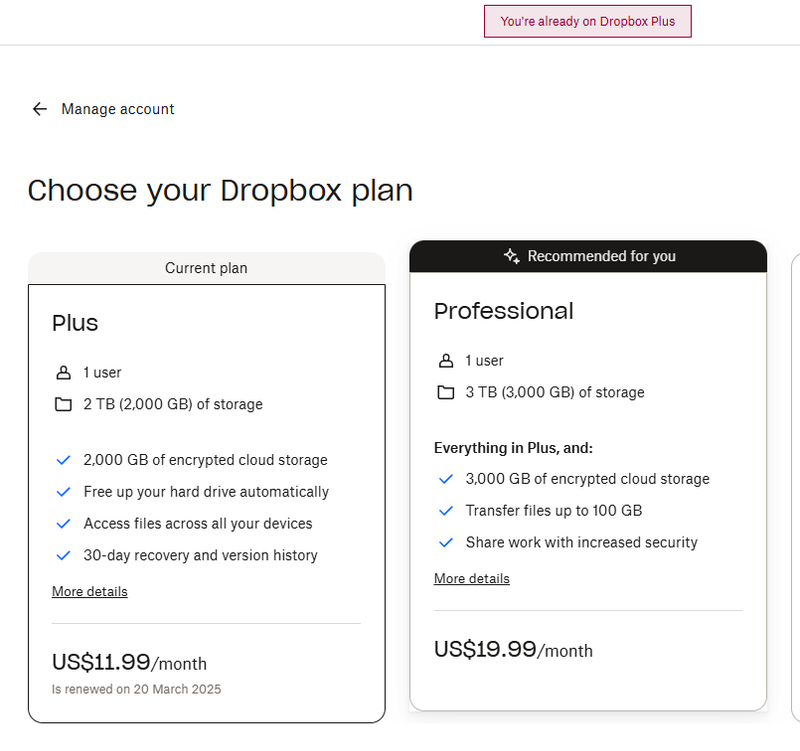This screenshot has width=800, height=751.
Task: Open More details under the Plus plan
Action: pyautogui.click(x=90, y=592)
